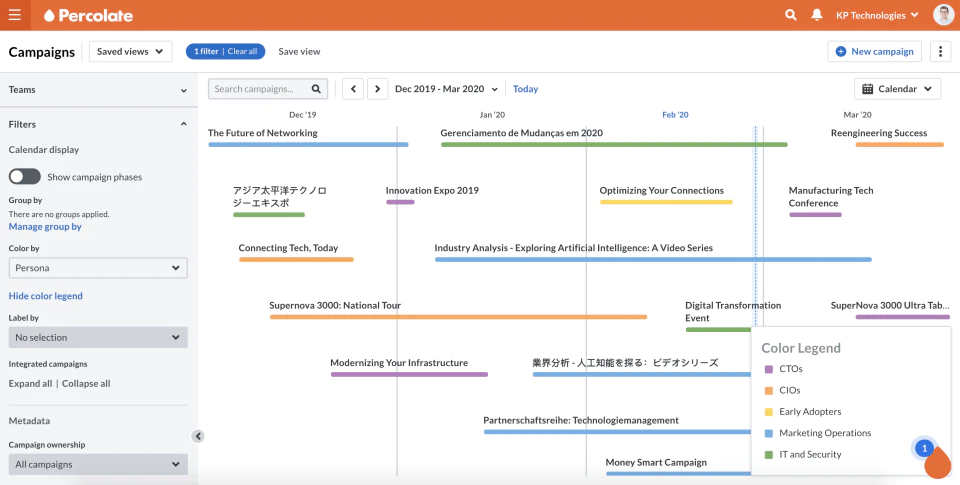Open Campaign ownership All campaigns dropdown
Image resolution: width=960 pixels, height=485 pixels.
98,464
